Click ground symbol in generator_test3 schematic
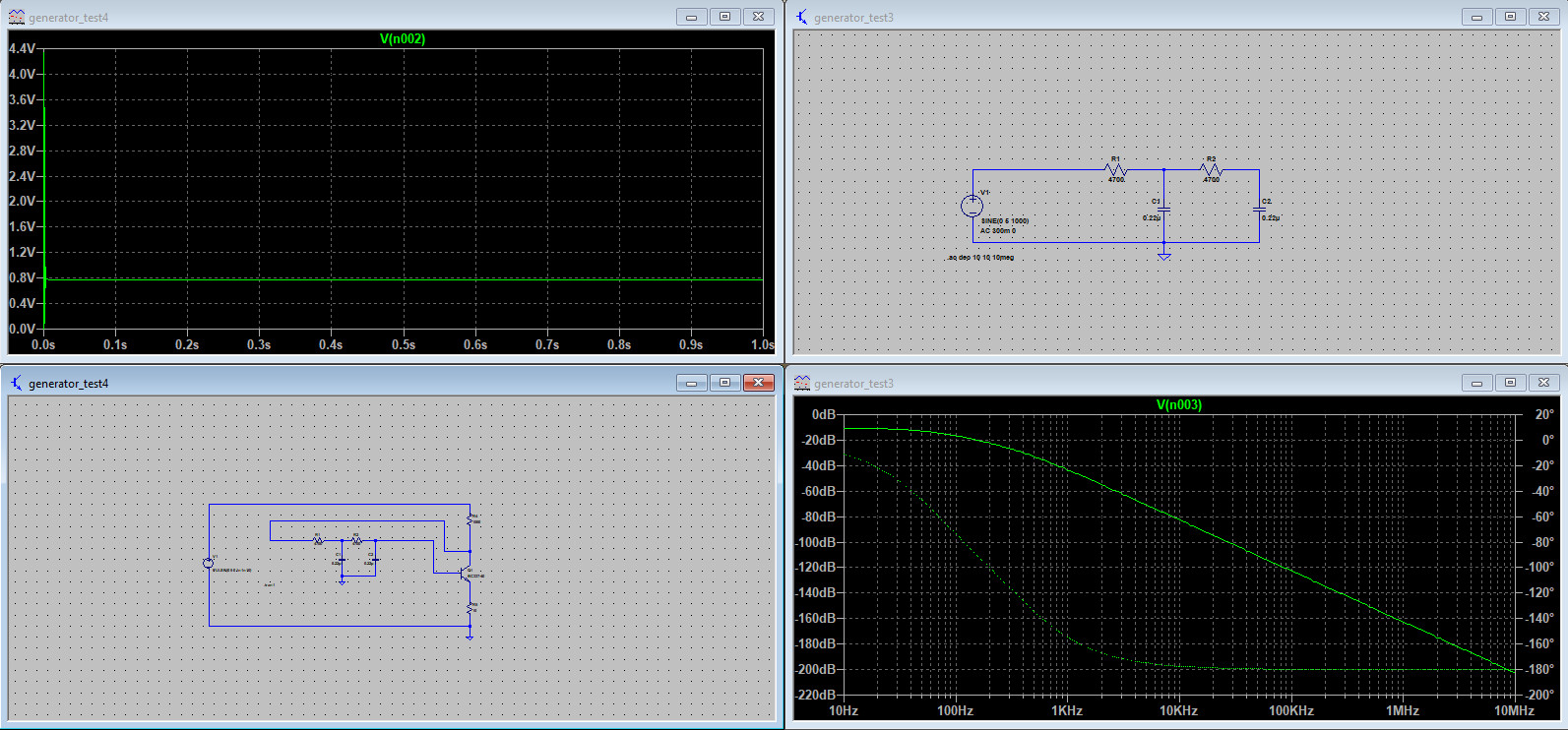 pos(1164,255)
